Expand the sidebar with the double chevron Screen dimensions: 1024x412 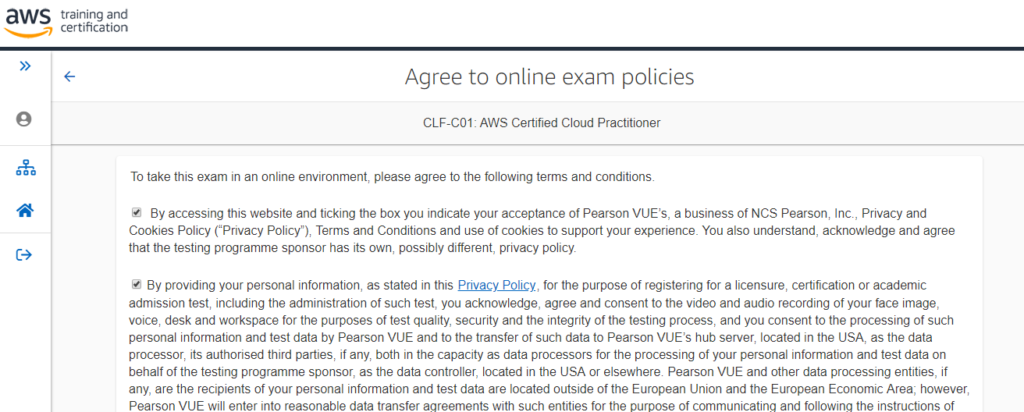point(25,66)
